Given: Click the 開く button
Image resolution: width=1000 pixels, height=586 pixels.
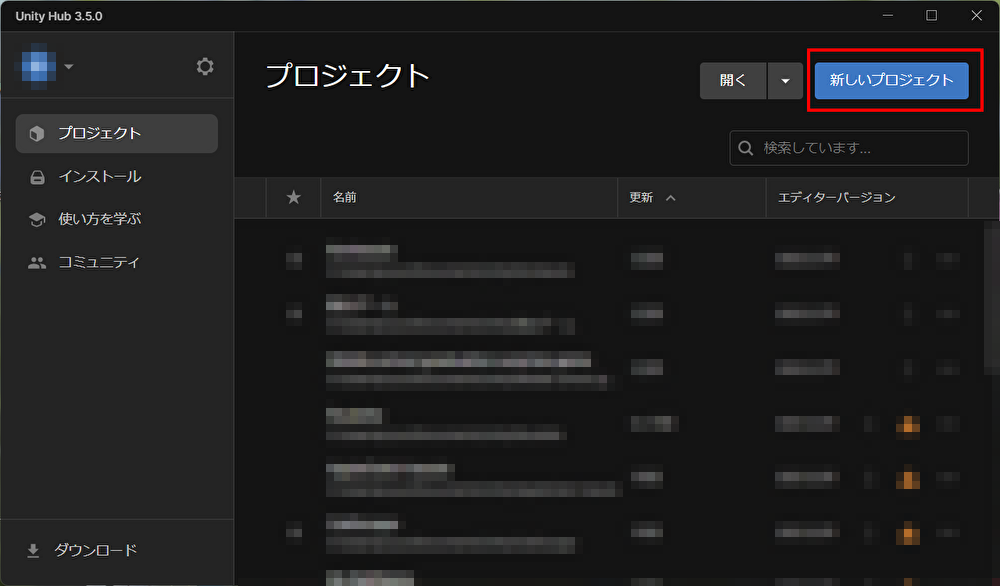Looking at the screenshot, I should (x=733, y=80).
